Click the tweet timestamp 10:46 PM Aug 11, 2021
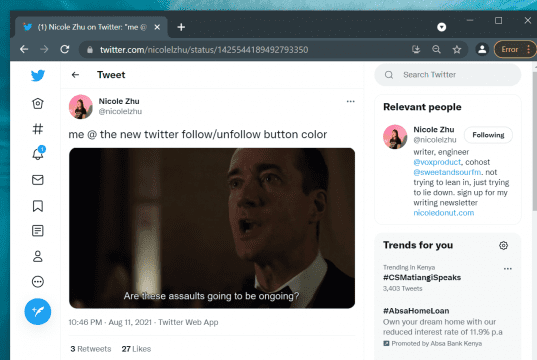 [x=110, y=322]
